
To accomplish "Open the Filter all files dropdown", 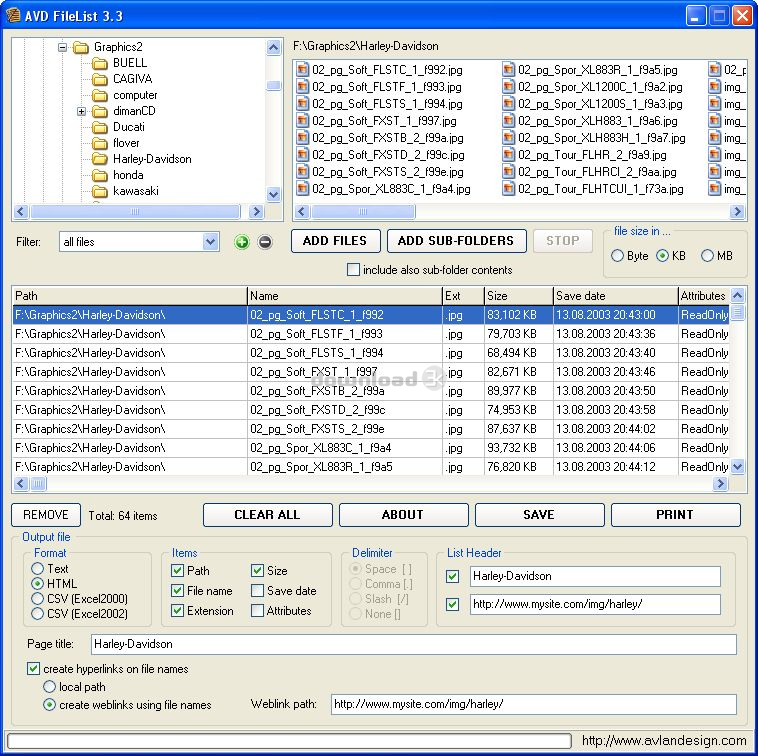I will 210,242.
